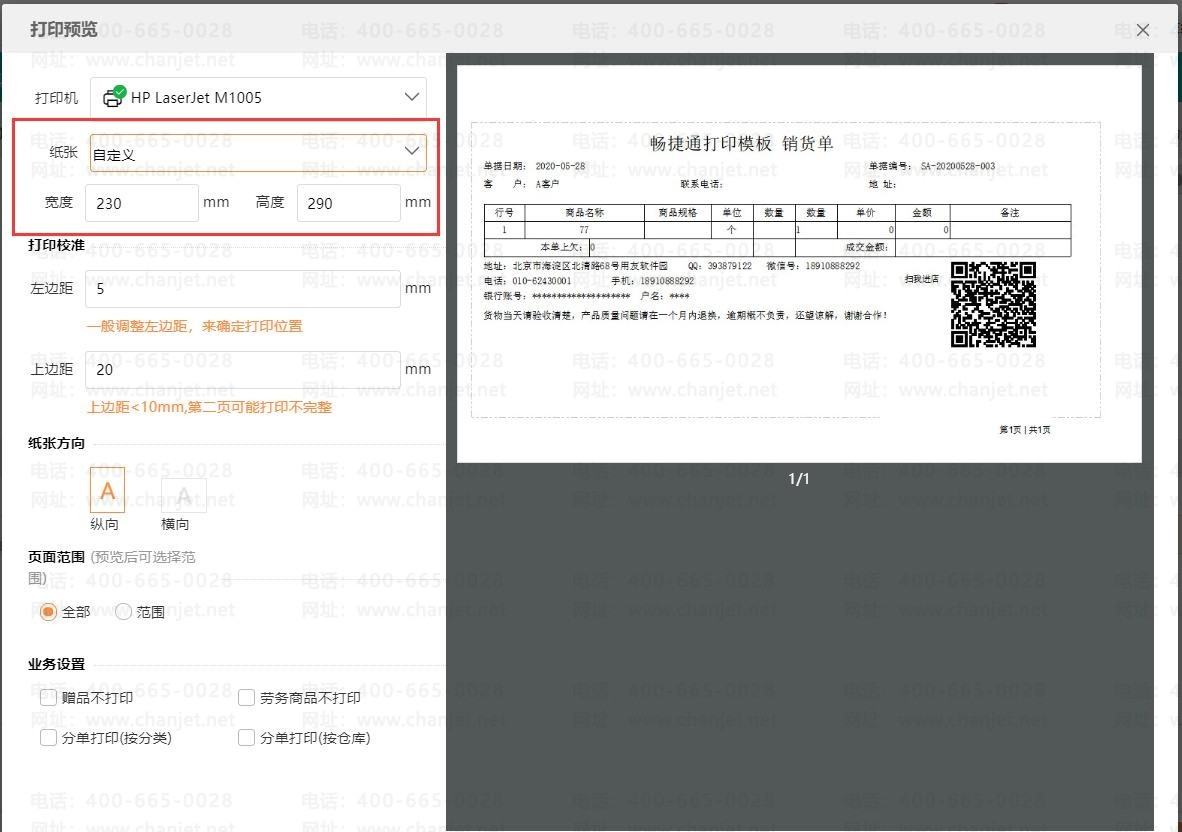
Task: Click the 页面范围 section heading
Action: pos(57,557)
